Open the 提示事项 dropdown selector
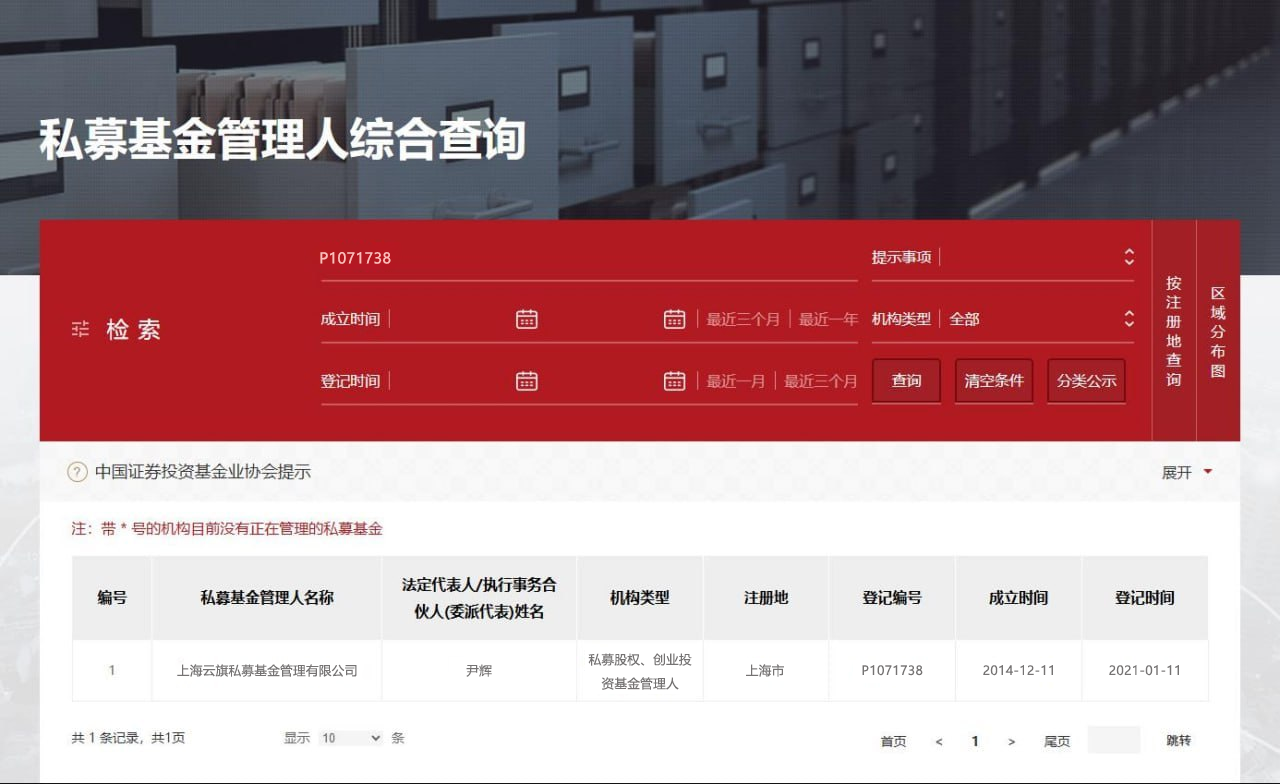The width and height of the screenshot is (1280, 784). [1037, 257]
